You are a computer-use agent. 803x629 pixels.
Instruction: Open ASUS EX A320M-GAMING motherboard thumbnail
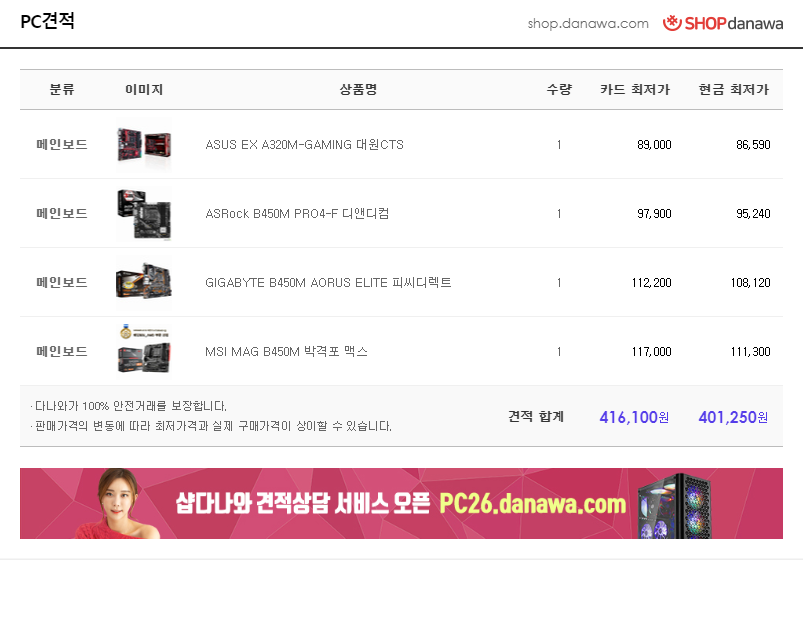pos(144,144)
